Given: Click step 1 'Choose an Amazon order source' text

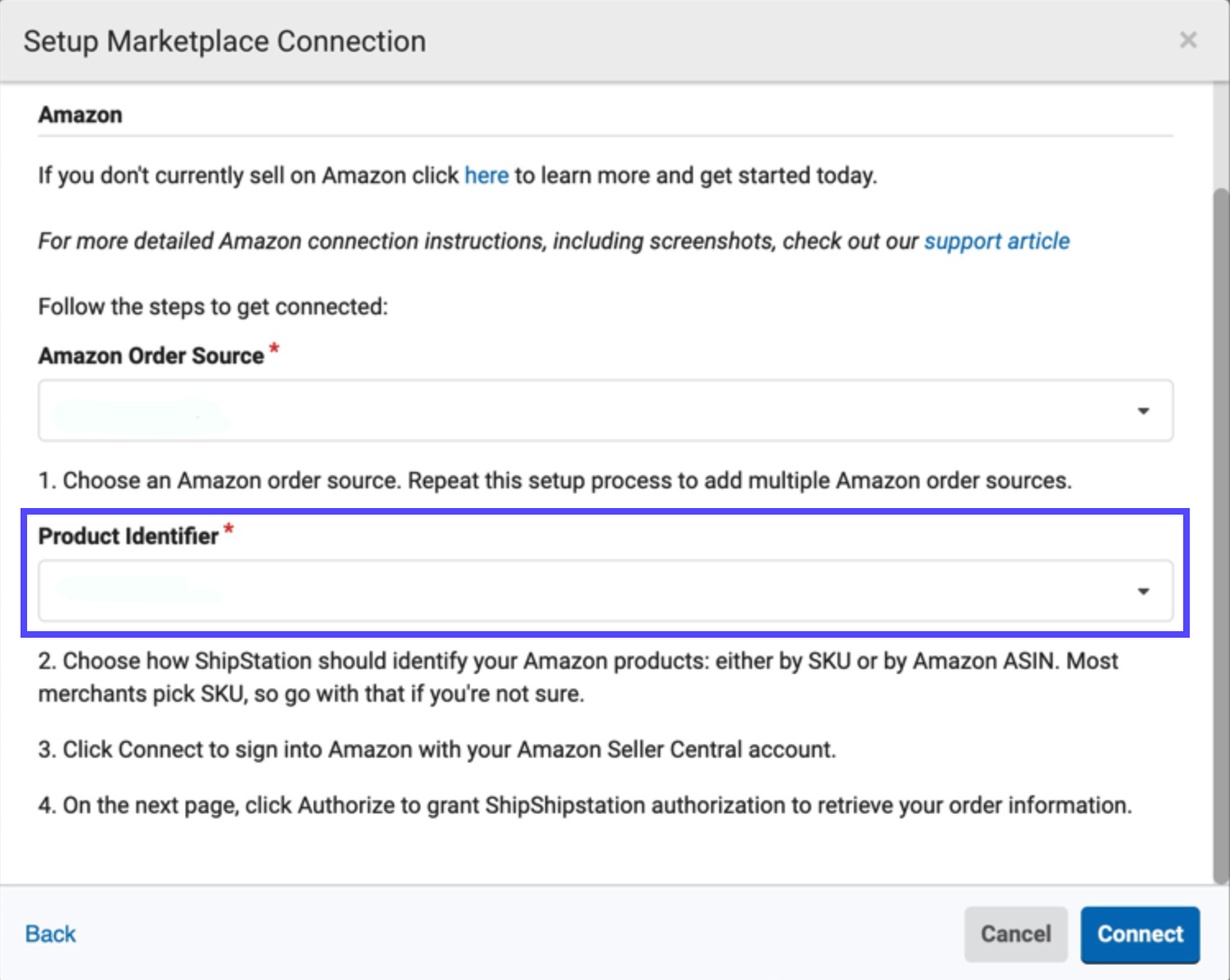Looking at the screenshot, I should tap(555, 481).
